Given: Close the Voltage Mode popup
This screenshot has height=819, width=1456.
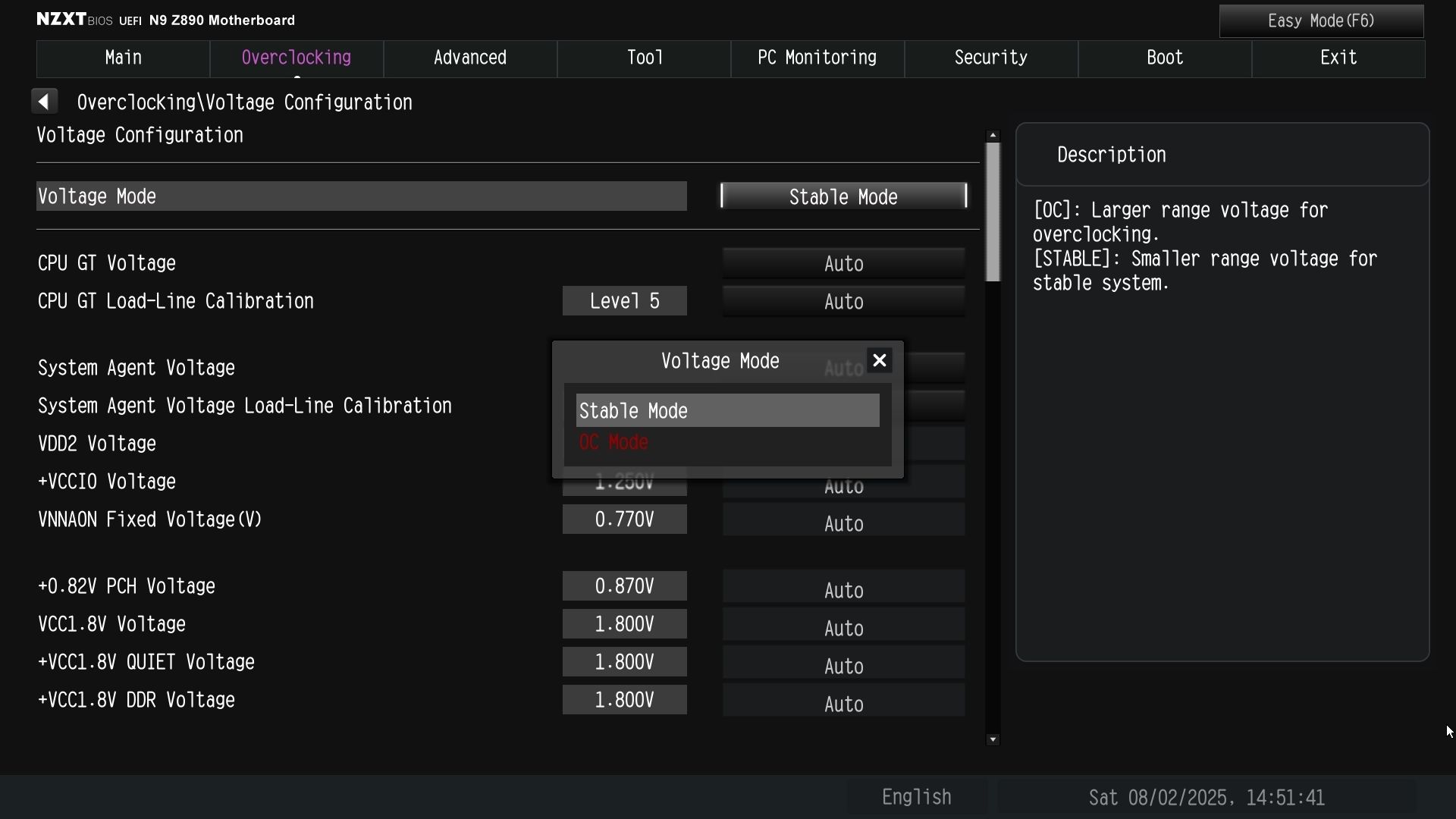Looking at the screenshot, I should pos(879,361).
